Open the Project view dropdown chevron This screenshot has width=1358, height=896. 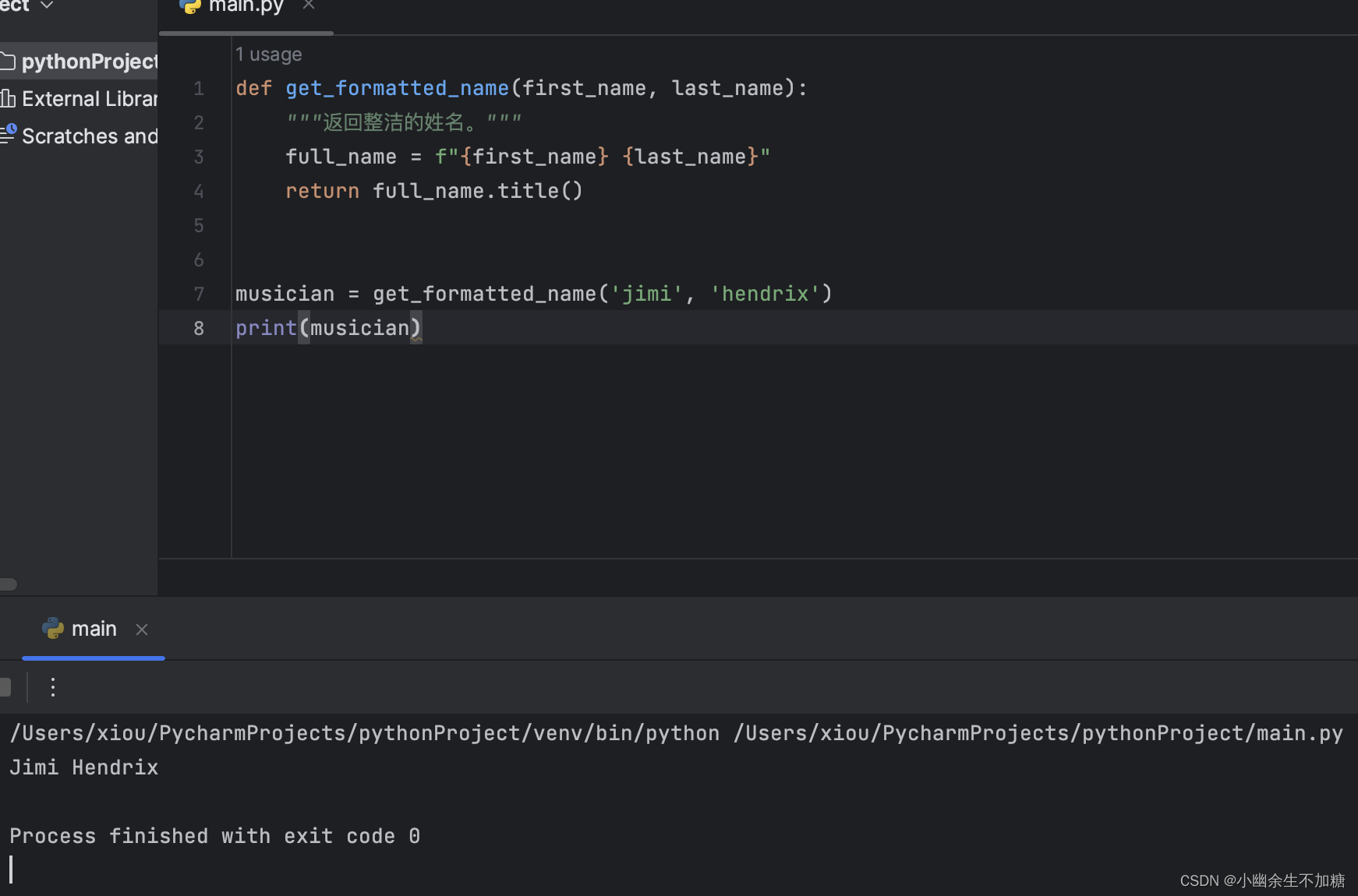(x=47, y=5)
